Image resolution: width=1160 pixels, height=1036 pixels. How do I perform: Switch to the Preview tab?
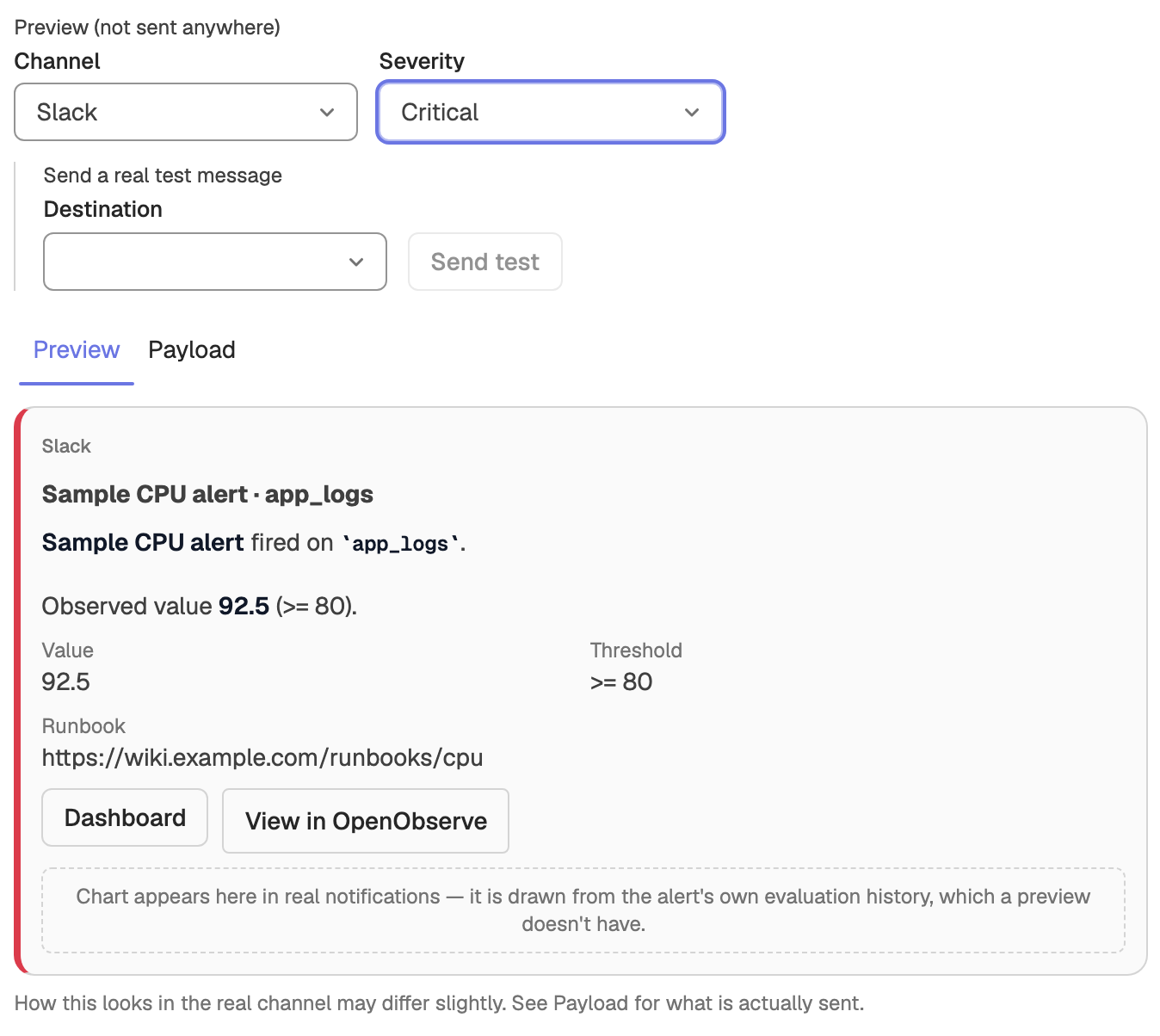pos(77,350)
